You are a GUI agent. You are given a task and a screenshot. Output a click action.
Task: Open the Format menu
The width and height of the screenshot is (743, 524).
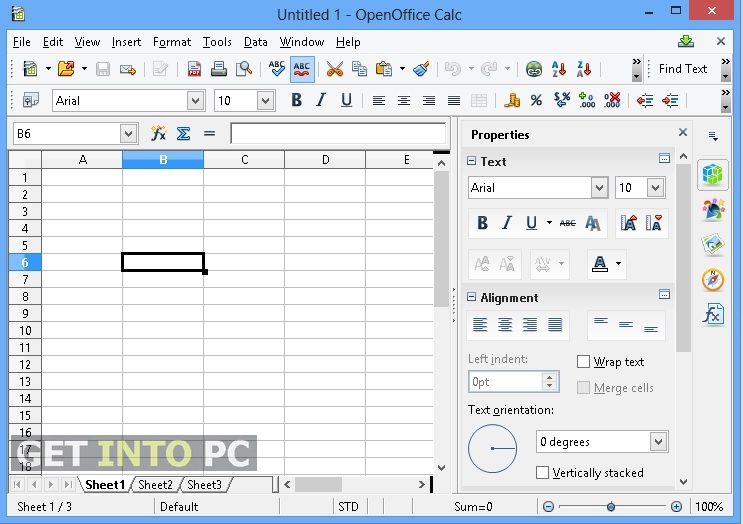pyautogui.click(x=172, y=42)
